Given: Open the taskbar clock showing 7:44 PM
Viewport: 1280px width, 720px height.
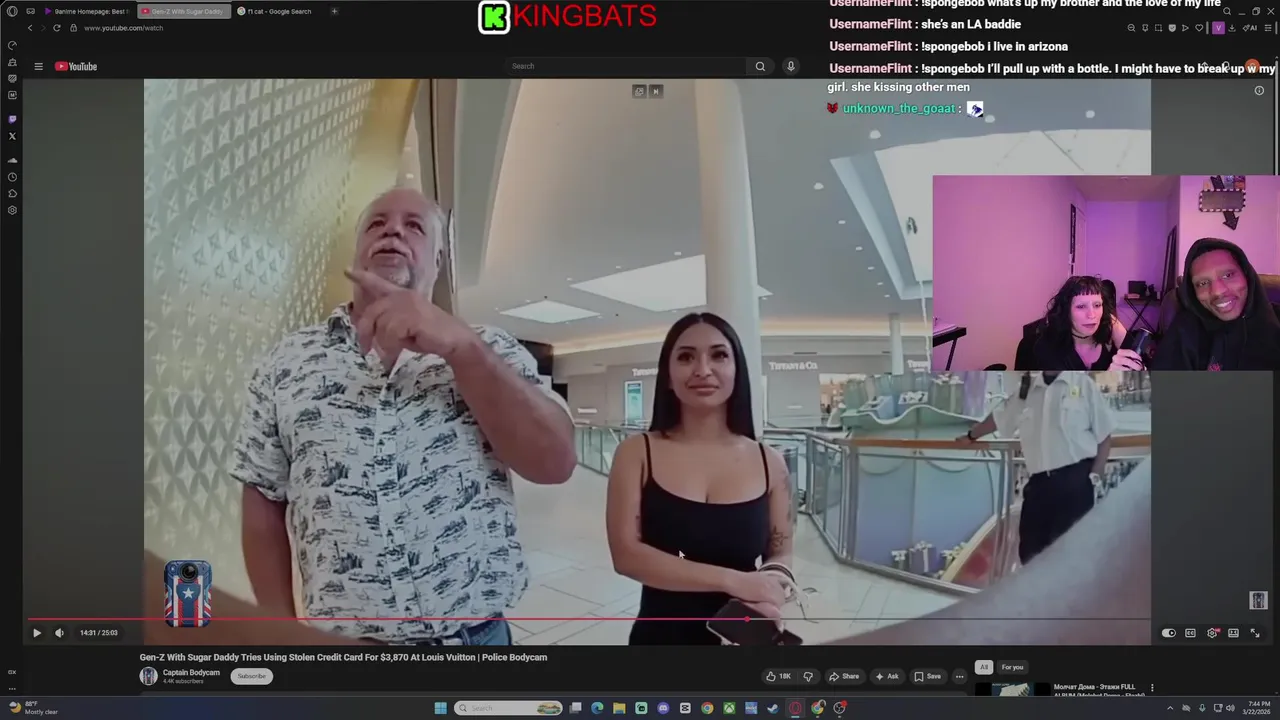Looking at the screenshot, I should [x=1258, y=708].
